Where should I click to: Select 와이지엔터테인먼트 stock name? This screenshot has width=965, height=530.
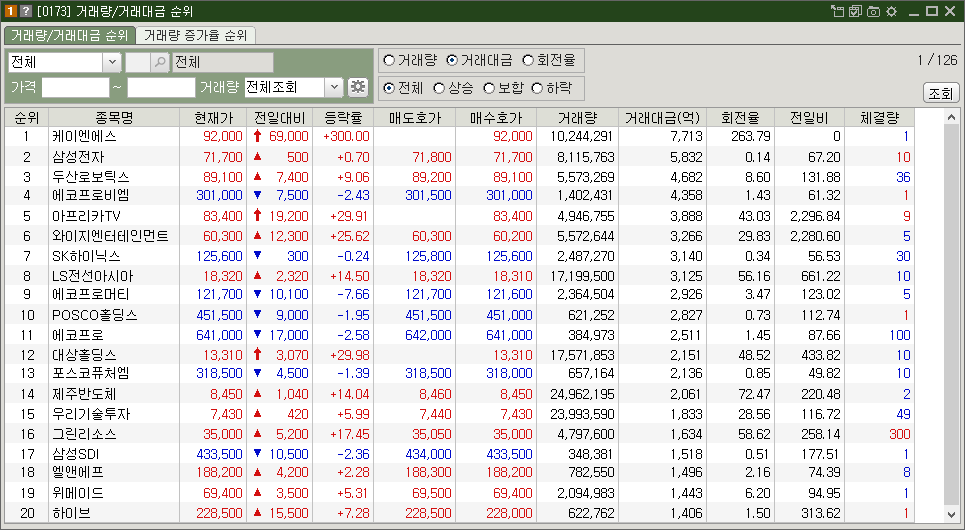110,236
